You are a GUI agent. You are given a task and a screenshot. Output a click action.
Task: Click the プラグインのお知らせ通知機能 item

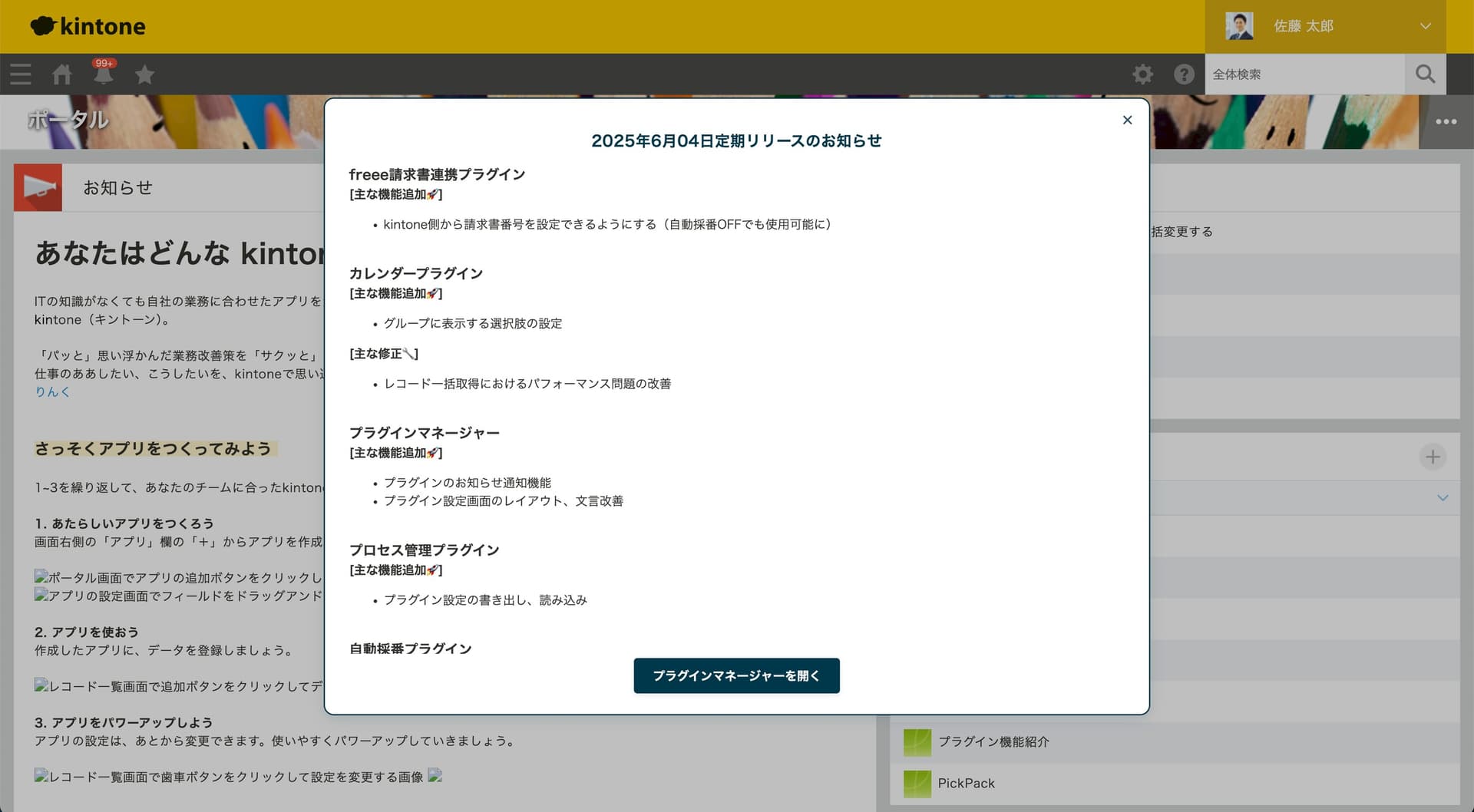click(x=468, y=483)
